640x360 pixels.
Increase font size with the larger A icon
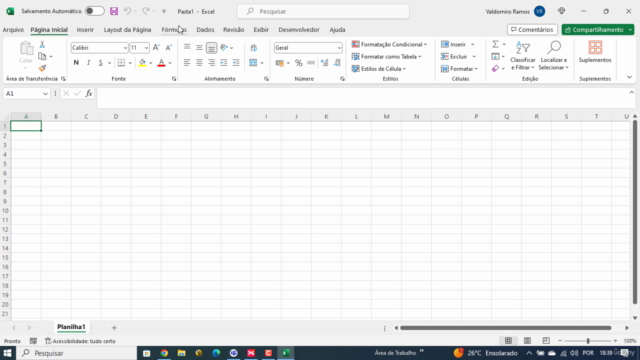coord(156,48)
